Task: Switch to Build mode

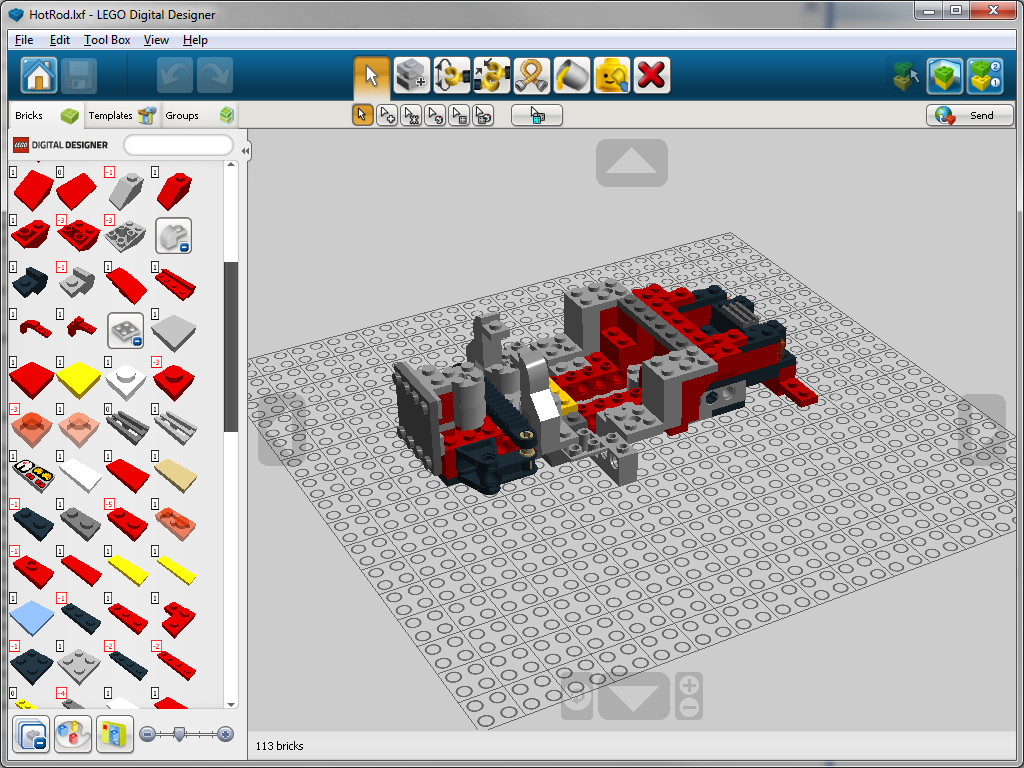Action: (905, 76)
